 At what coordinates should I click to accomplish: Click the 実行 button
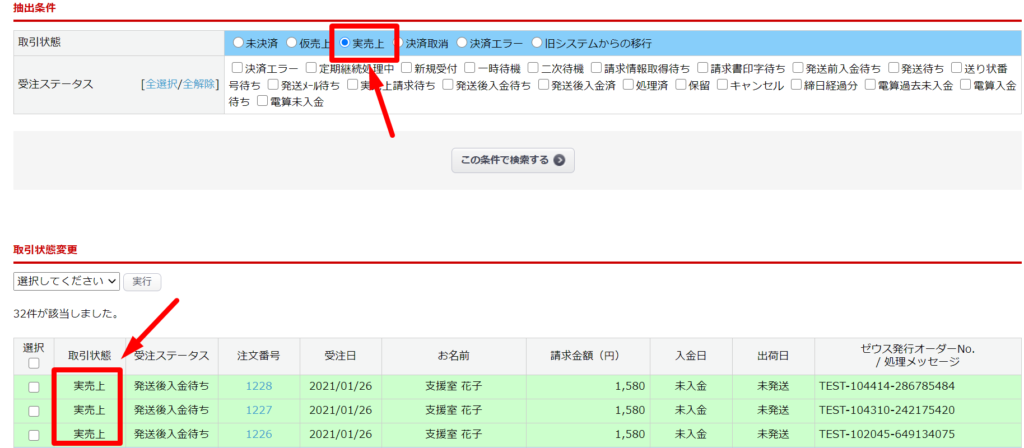[x=143, y=282]
